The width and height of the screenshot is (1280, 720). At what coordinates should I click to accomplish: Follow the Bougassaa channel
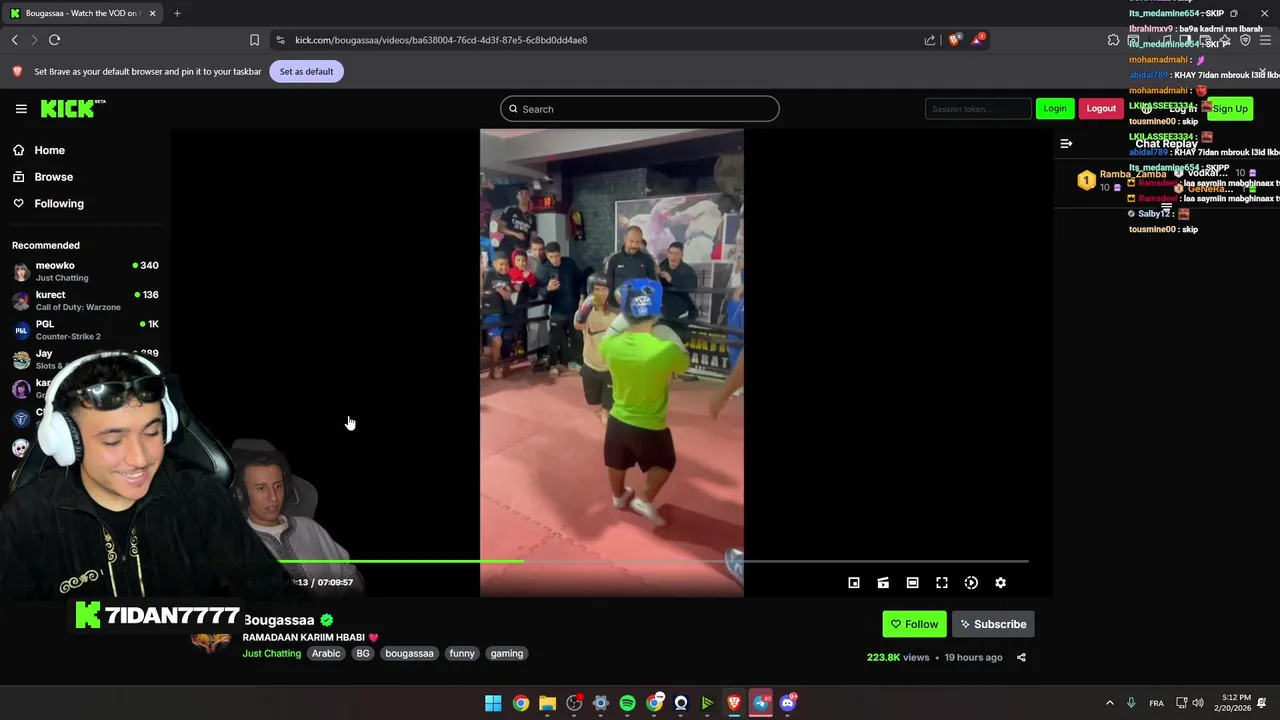(x=915, y=624)
